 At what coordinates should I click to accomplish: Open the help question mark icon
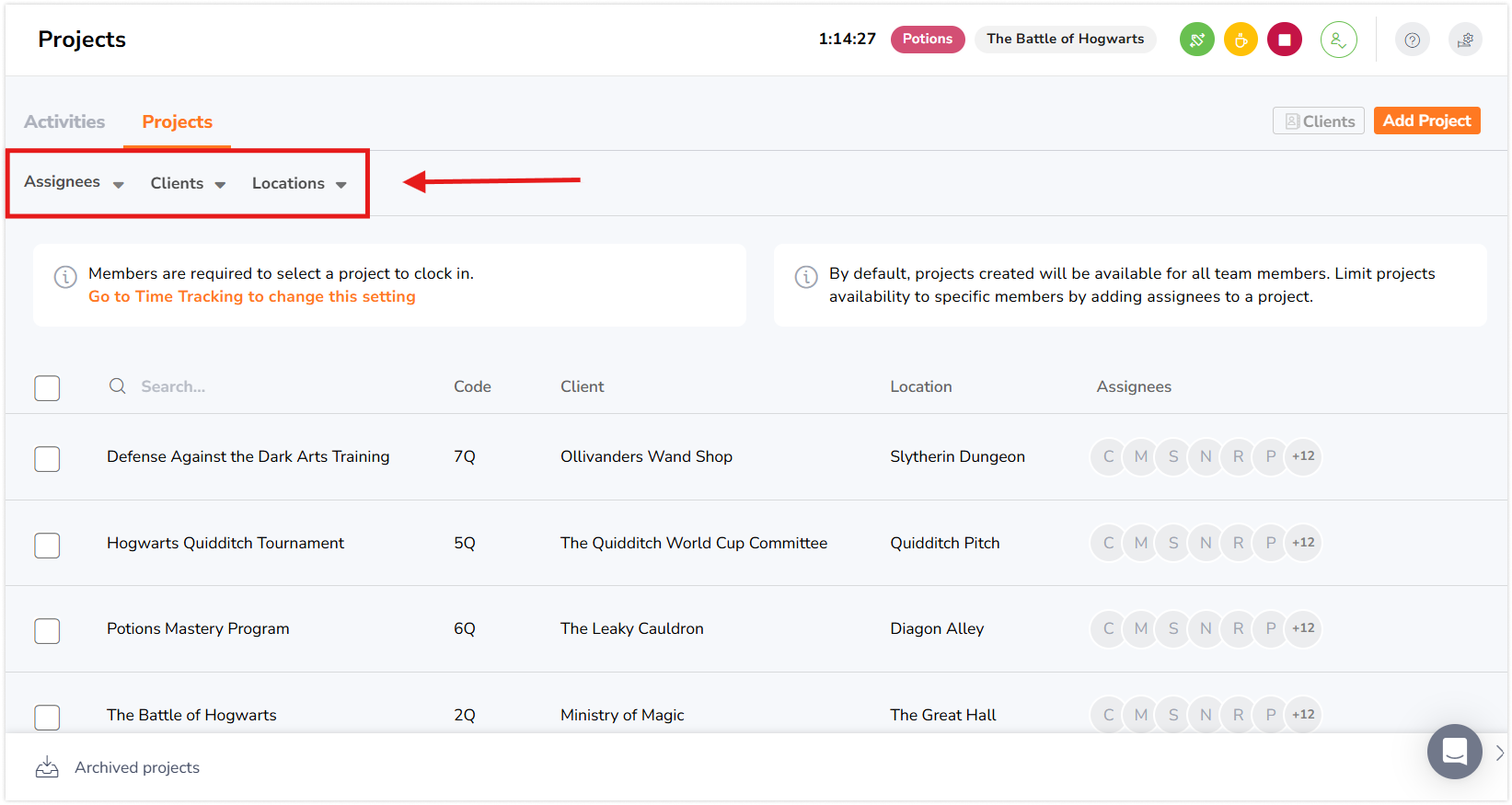tap(1412, 40)
